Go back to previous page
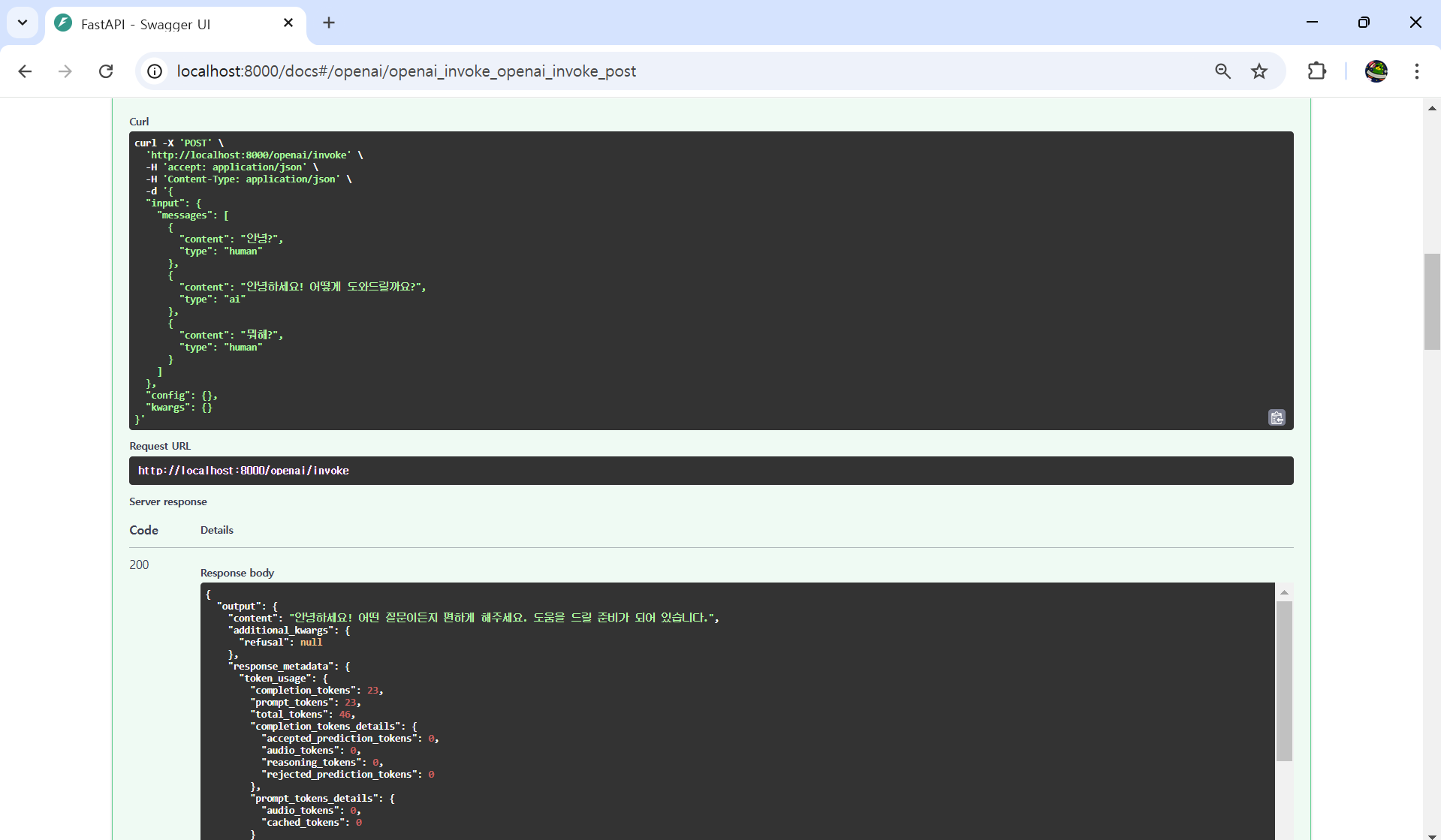 click(25, 71)
